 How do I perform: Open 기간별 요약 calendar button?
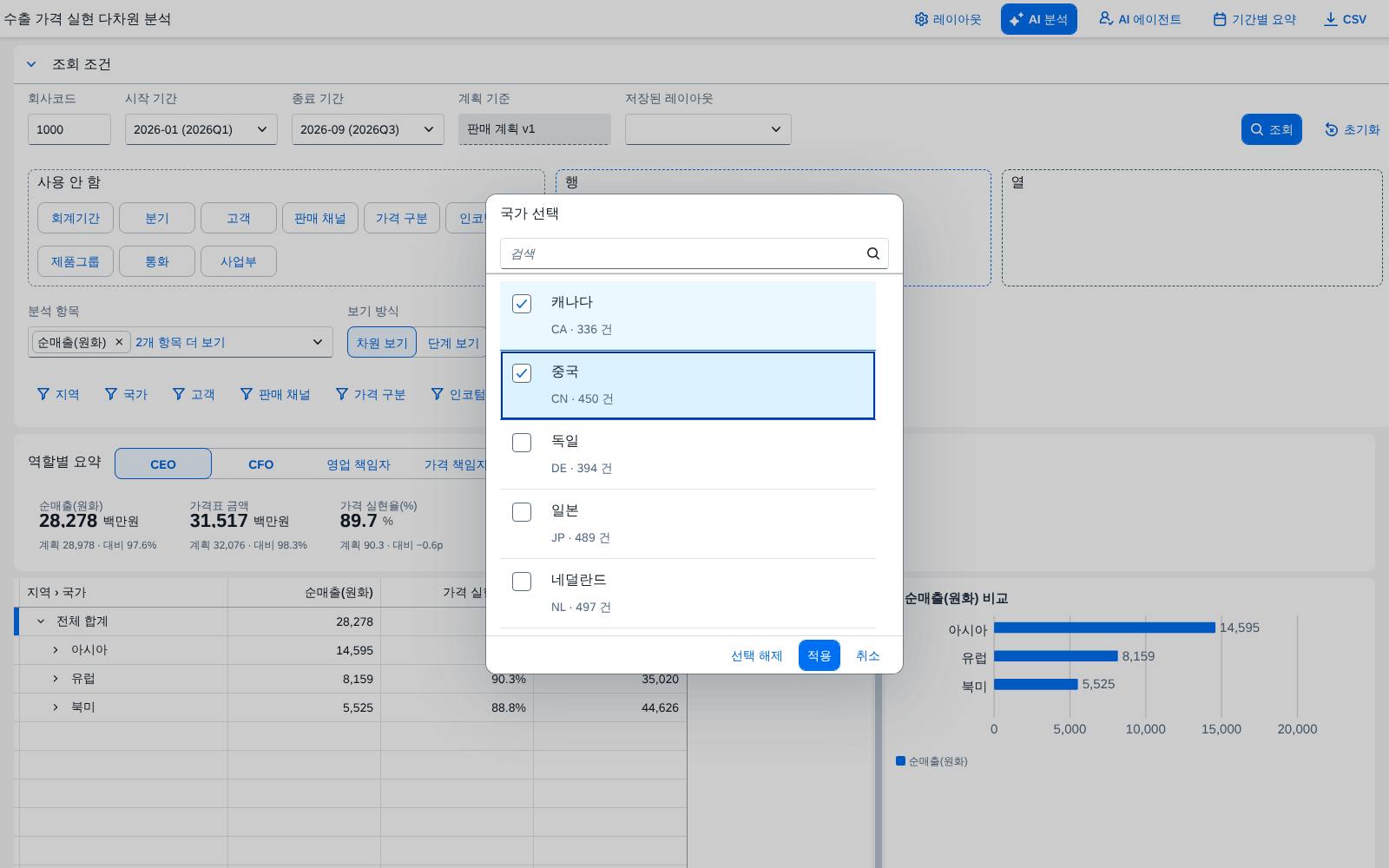coord(1254,19)
